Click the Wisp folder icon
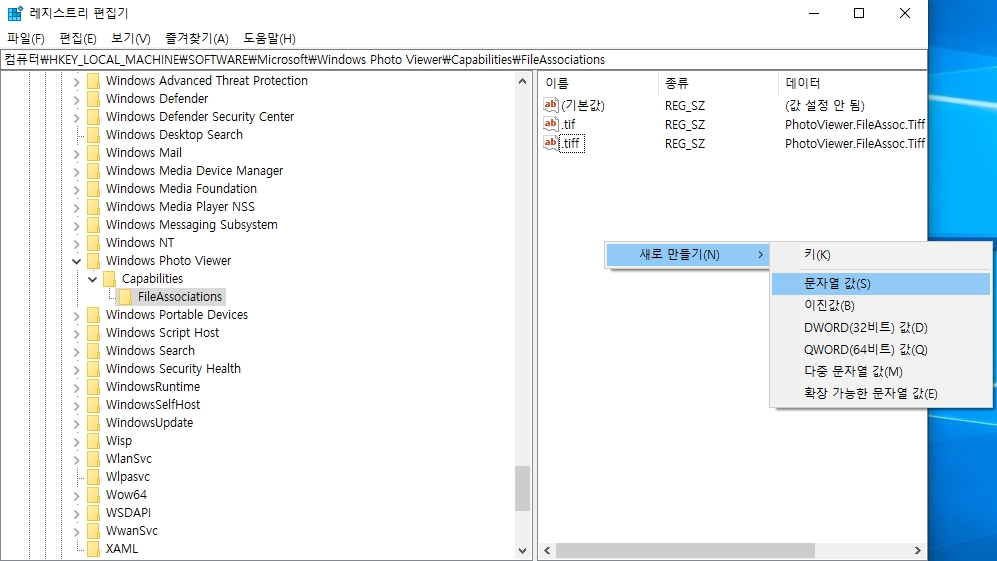 pyautogui.click(x=93, y=441)
